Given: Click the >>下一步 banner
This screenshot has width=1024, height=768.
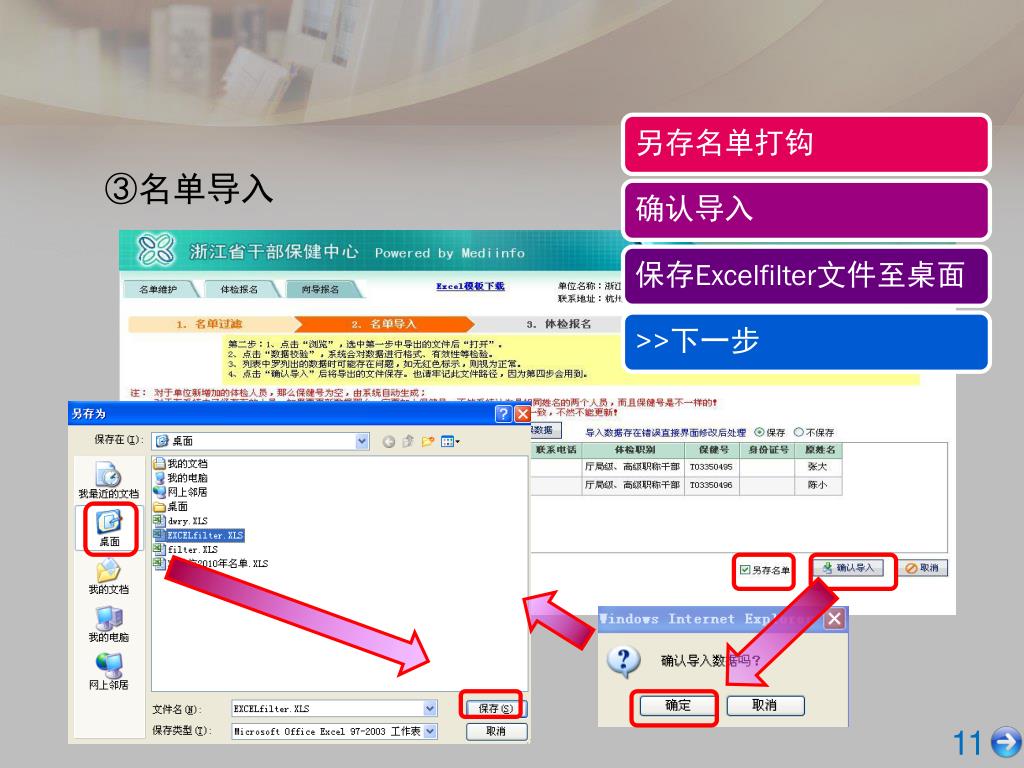Looking at the screenshot, I should coord(806,342).
